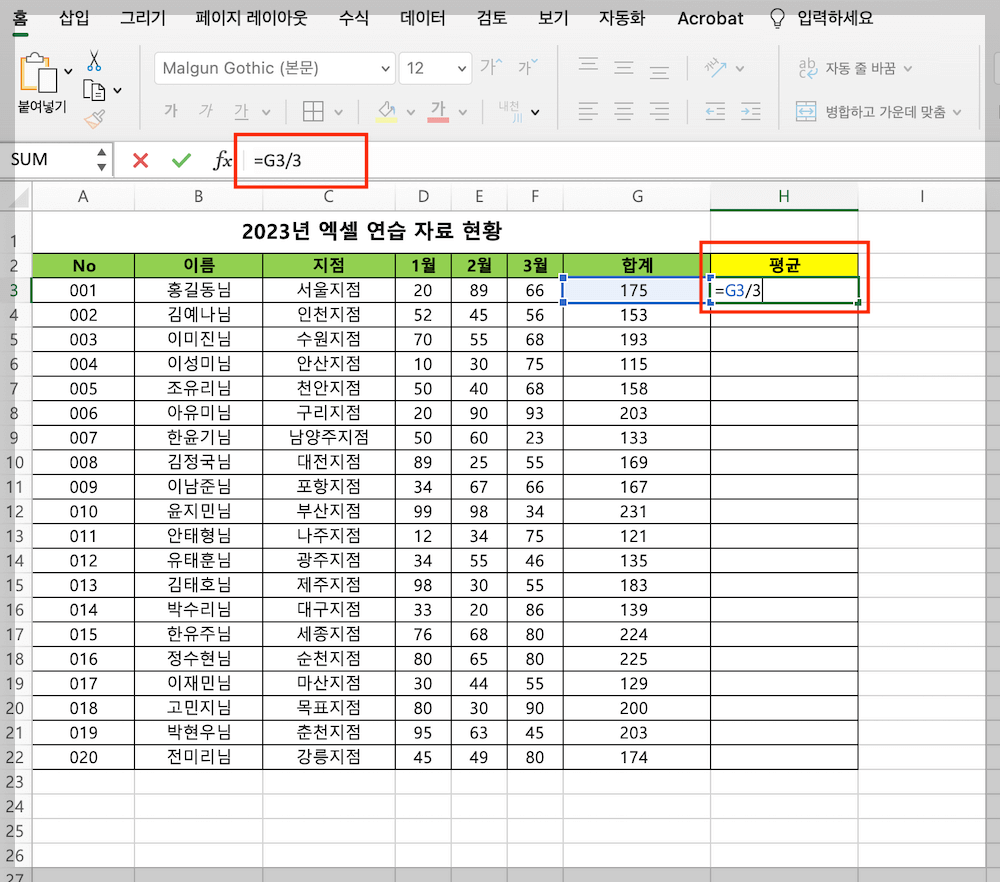Open the fill color bucket swatch
This screenshot has width=1000, height=882.
click(x=388, y=112)
